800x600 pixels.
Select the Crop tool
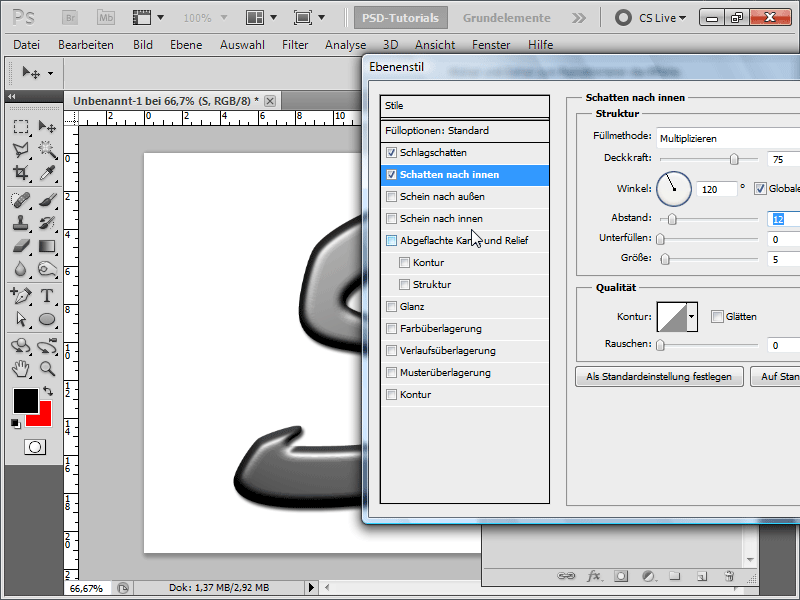pyautogui.click(x=20, y=173)
